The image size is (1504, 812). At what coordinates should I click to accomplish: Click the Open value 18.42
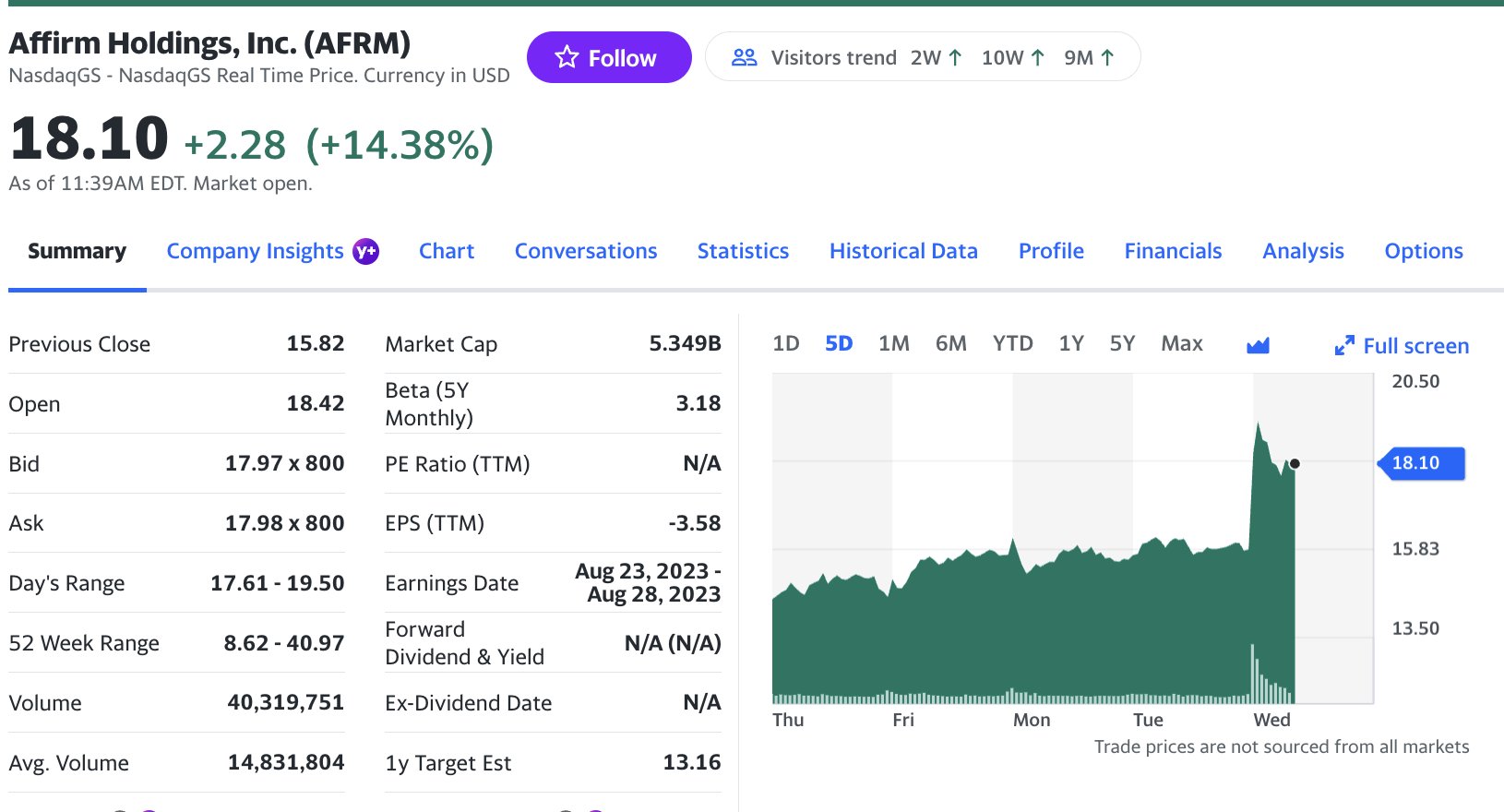click(315, 403)
